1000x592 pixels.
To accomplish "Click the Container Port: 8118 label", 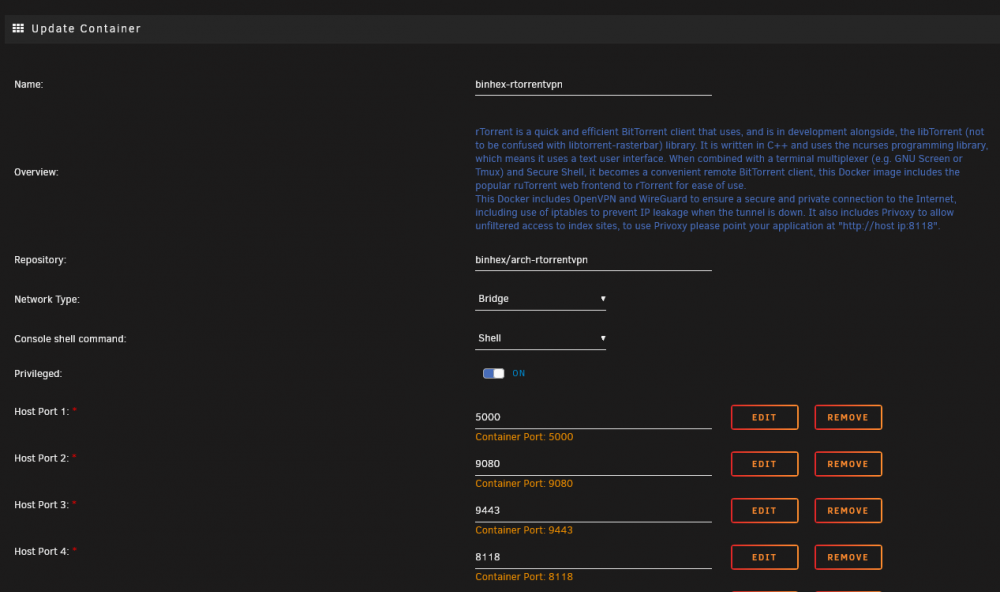I will (524, 577).
